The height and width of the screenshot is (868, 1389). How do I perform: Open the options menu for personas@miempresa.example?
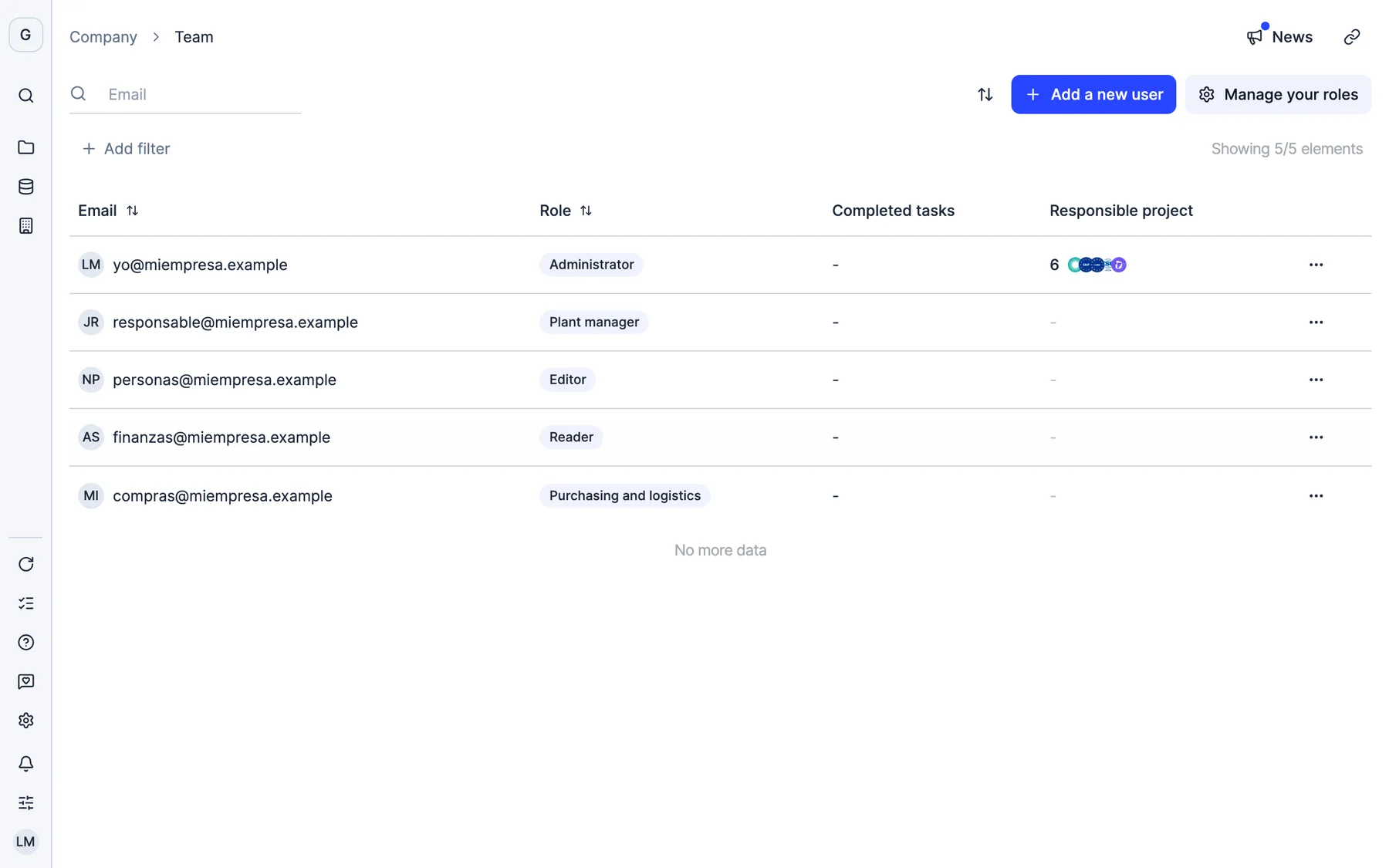coord(1316,380)
